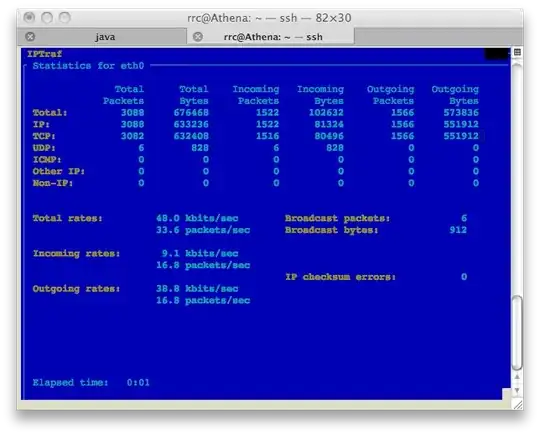540x435 pixels.
Task: Click the '48.0 kbits/sec' total rate
Action: click(x=197, y=218)
